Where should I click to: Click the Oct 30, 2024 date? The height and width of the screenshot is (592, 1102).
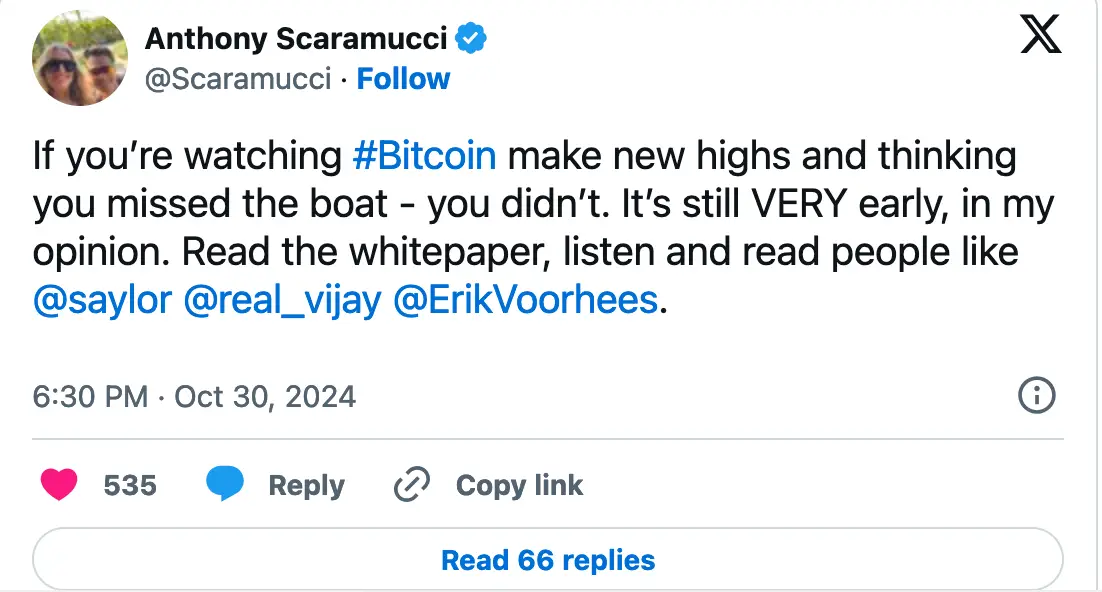(265, 397)
